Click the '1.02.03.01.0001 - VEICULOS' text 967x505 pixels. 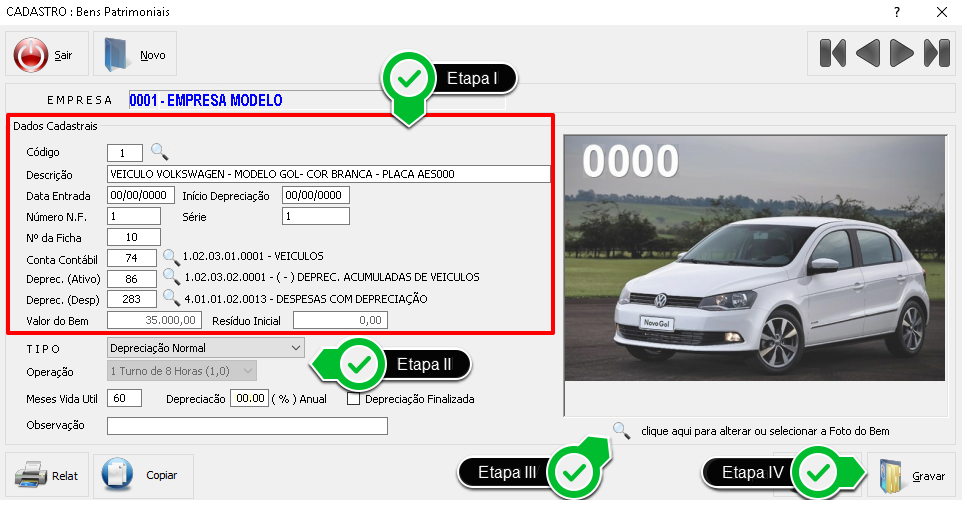coord(253,256)
